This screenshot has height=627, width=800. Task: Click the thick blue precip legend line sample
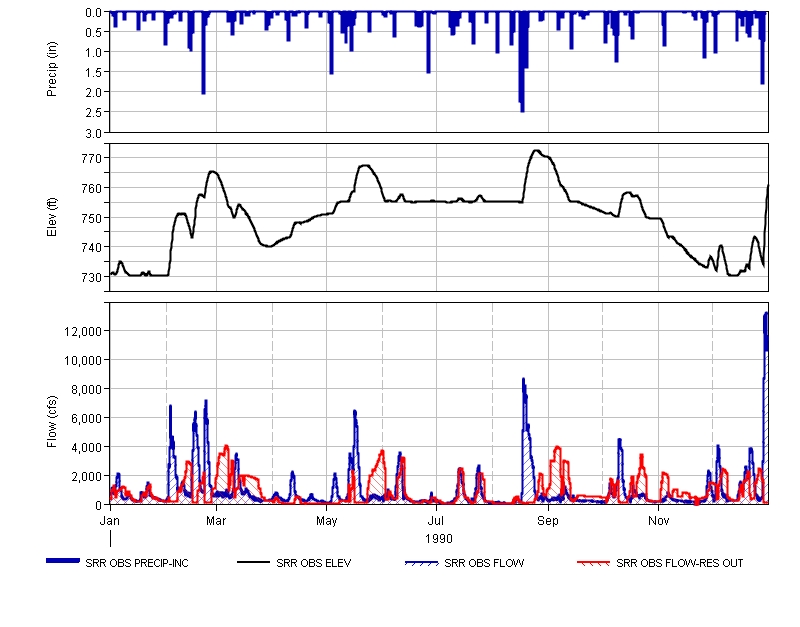[63, 561]
